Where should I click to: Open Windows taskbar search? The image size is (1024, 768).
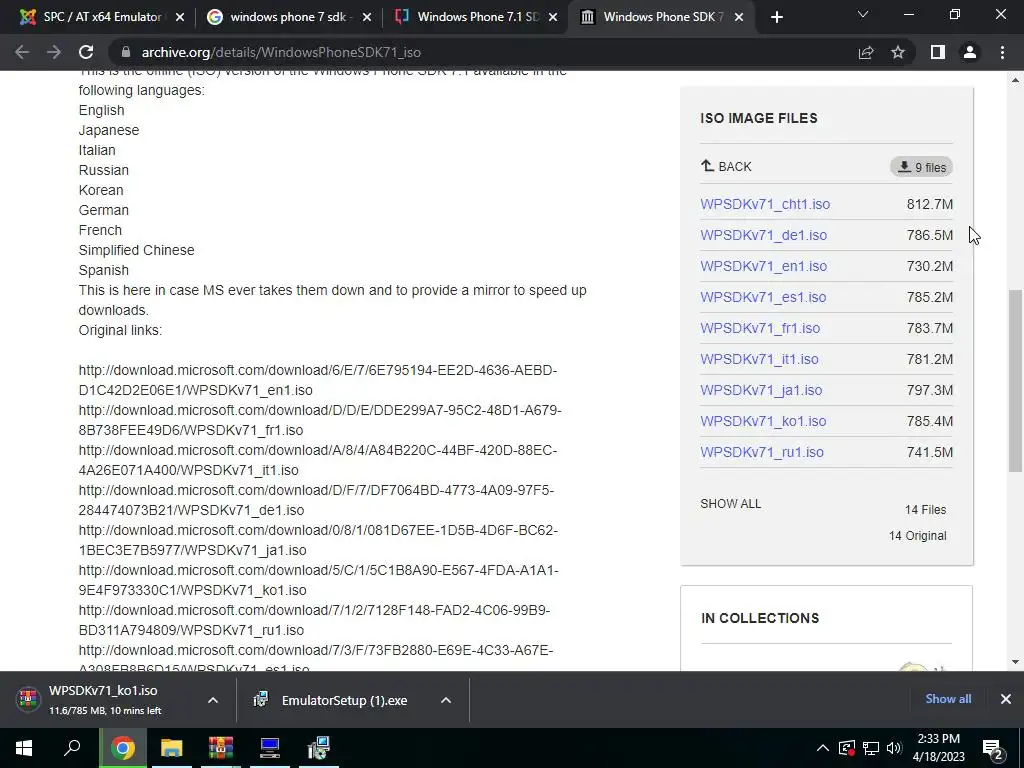[72, 748]
